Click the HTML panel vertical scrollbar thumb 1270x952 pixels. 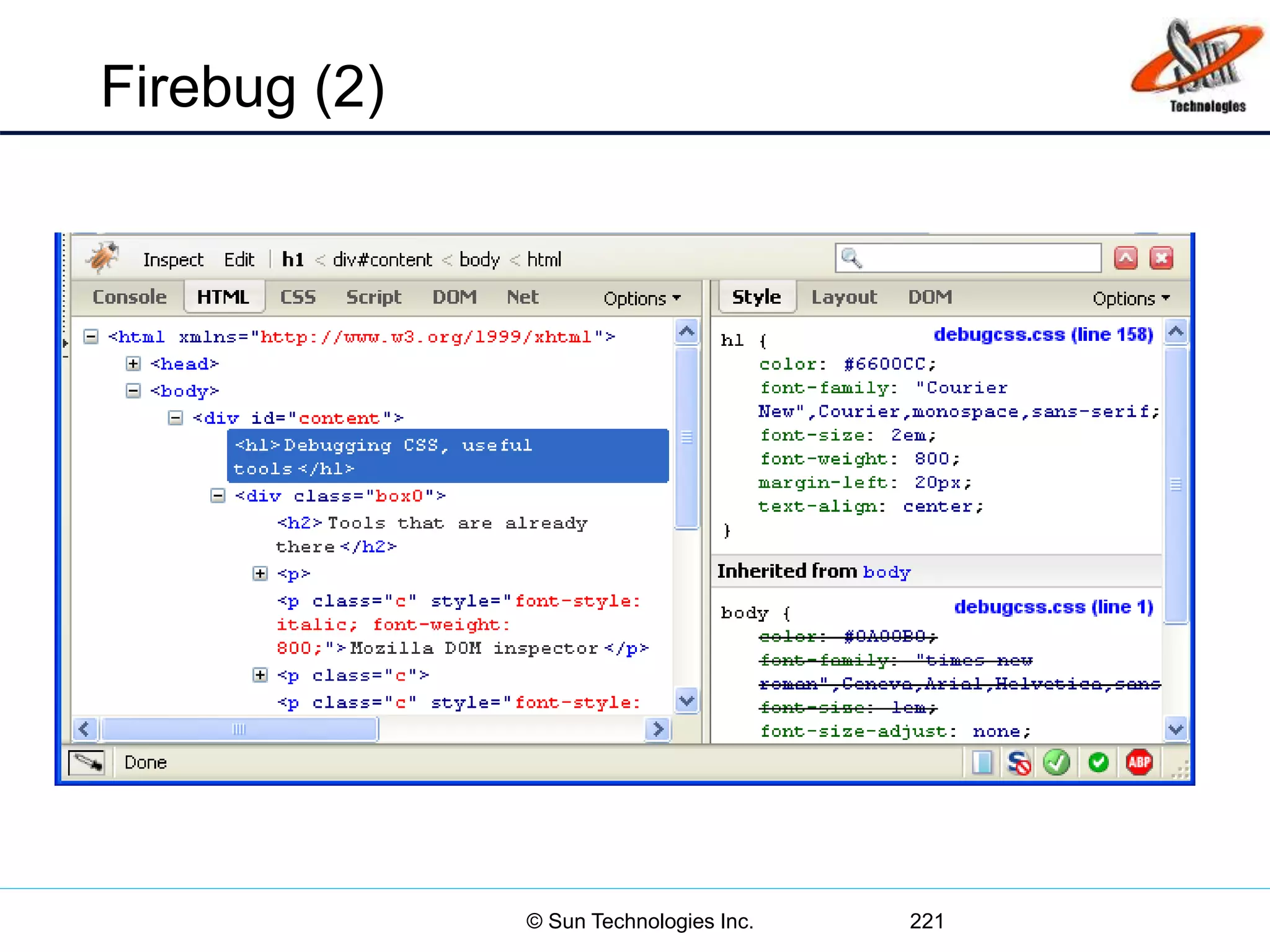[686, 438]
